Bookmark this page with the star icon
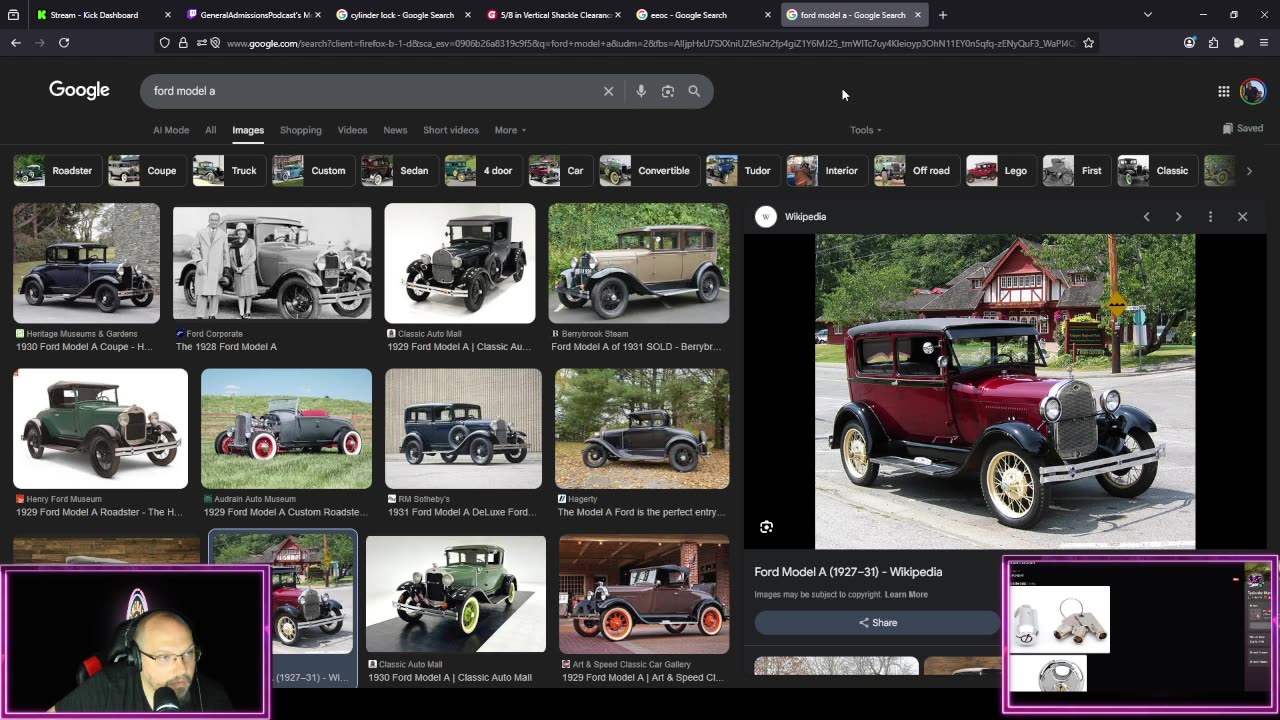 point(1088,43)
